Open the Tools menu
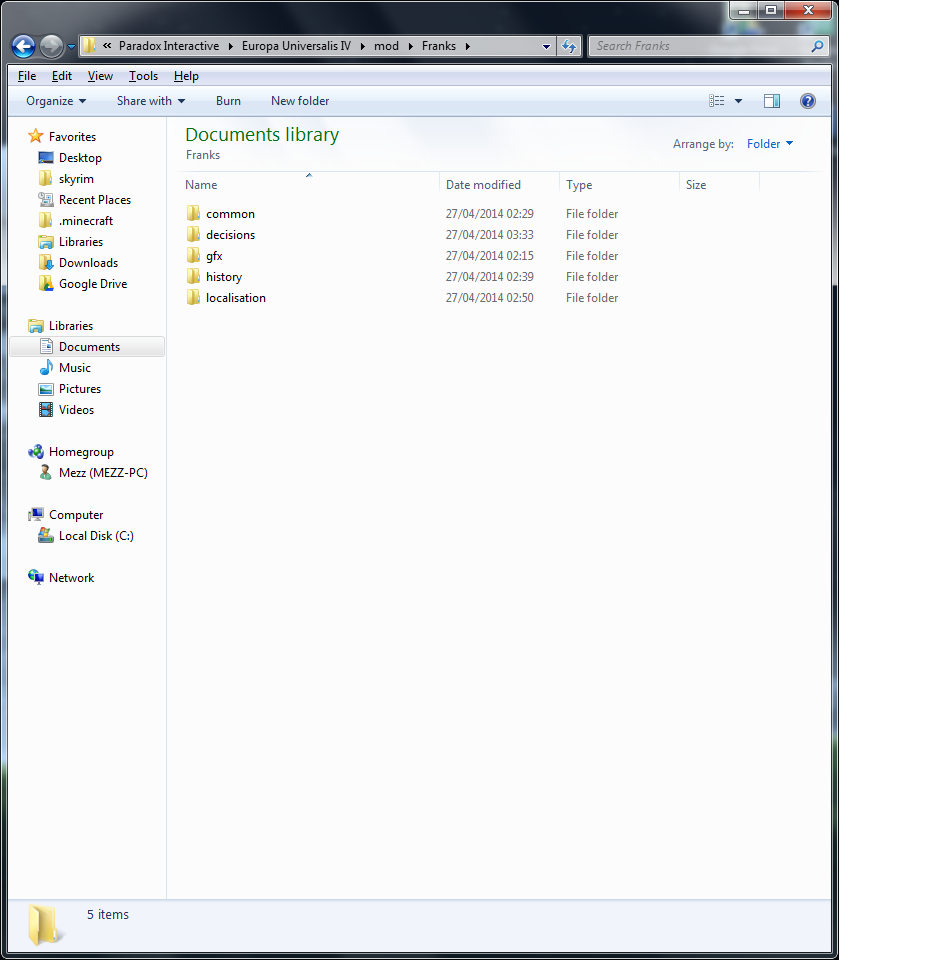This screenshot has height=960, width=931. coord(143,76)
